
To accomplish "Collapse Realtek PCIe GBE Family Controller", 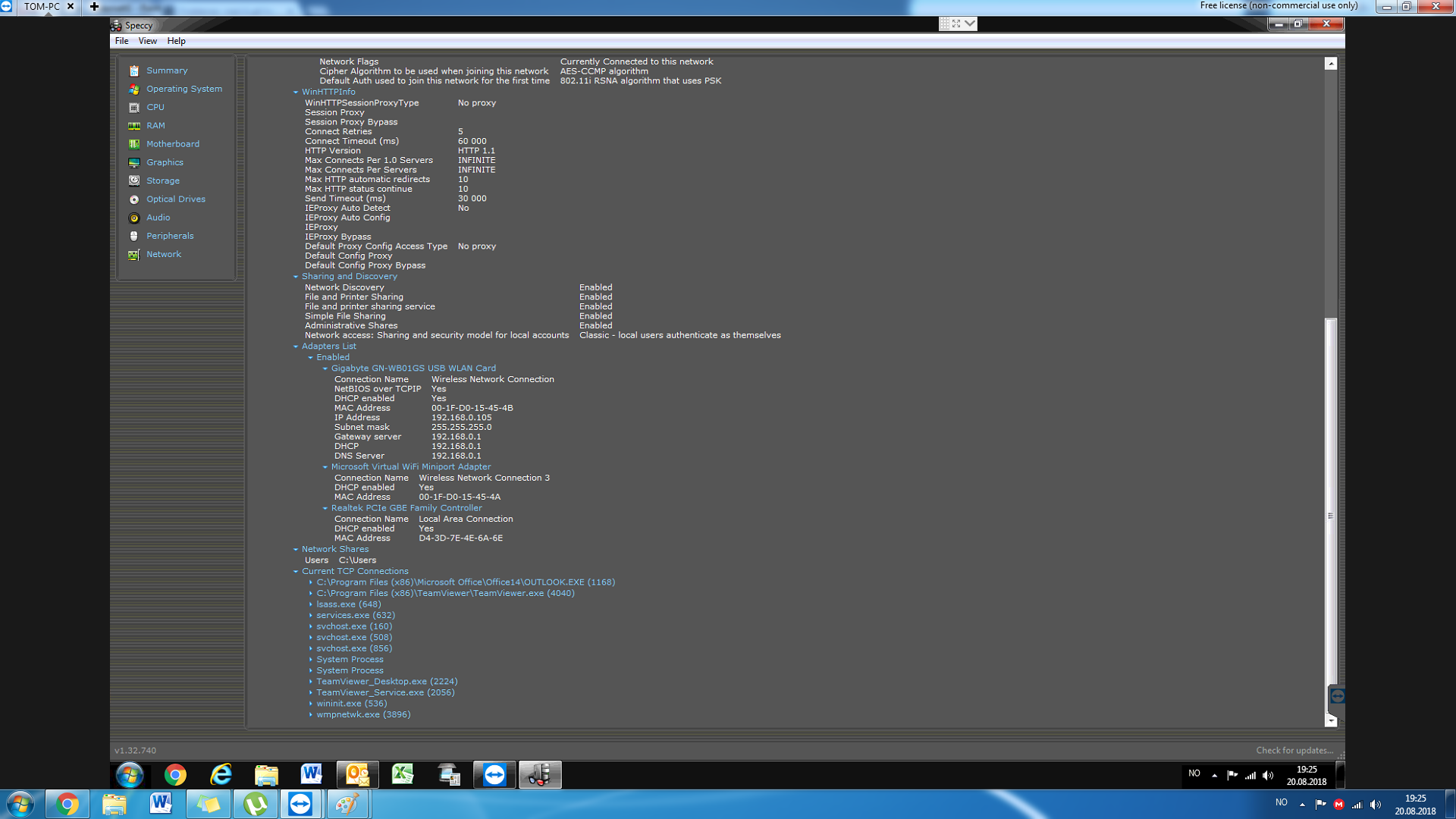I will click(x=325, y=508).
